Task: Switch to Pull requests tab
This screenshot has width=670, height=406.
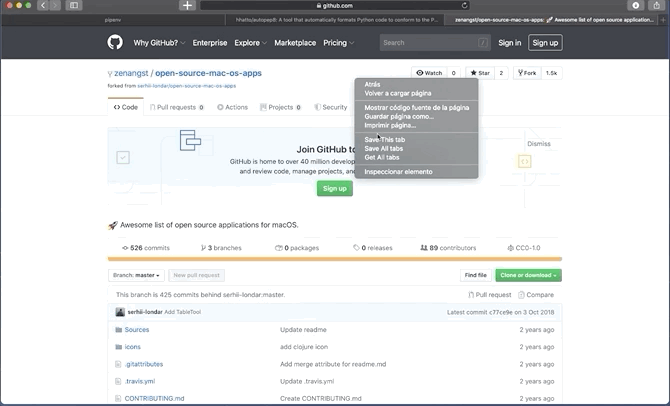Action: [176, 107]
